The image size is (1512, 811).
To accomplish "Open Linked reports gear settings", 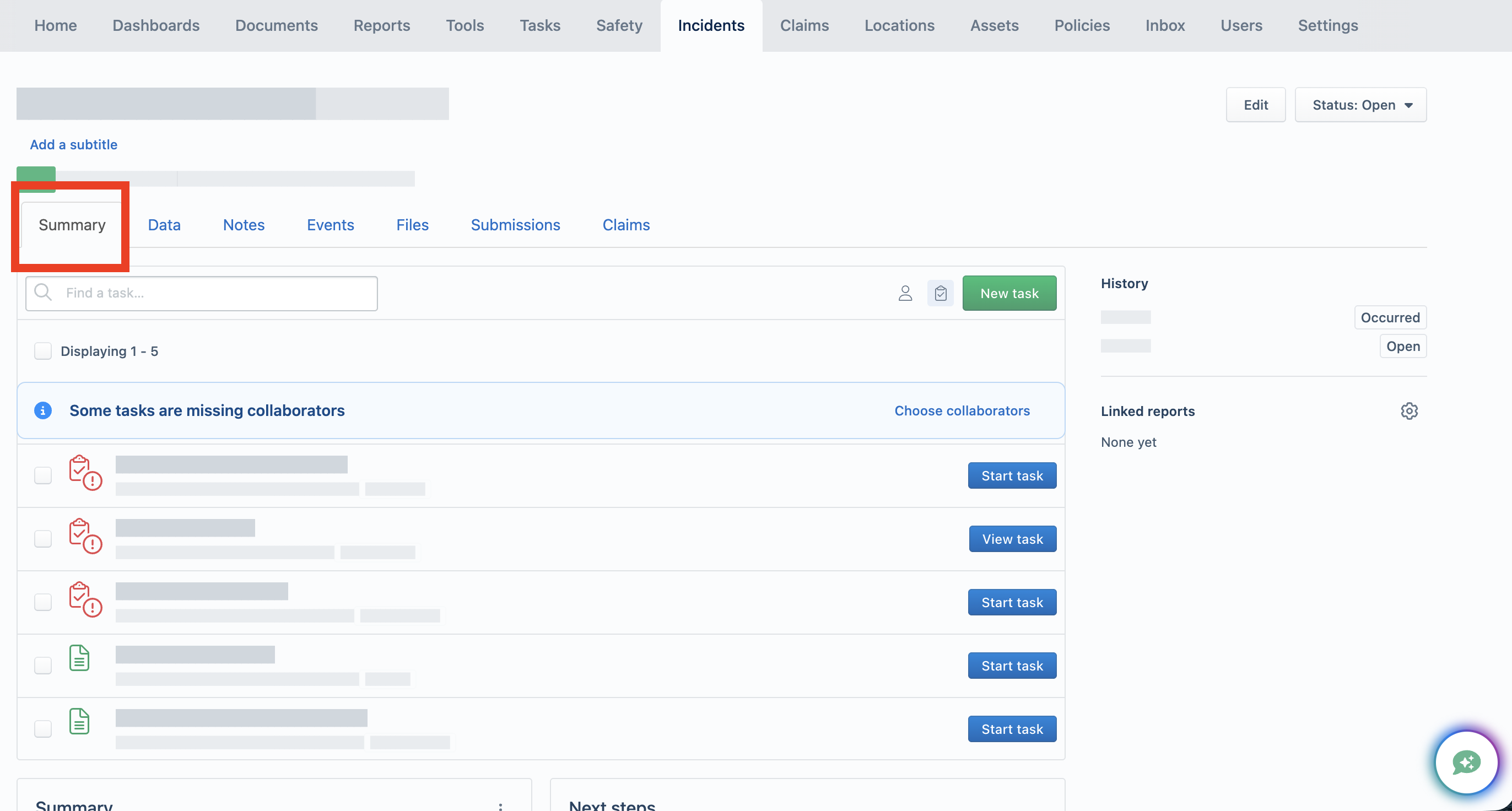I will pos(1409,411).
